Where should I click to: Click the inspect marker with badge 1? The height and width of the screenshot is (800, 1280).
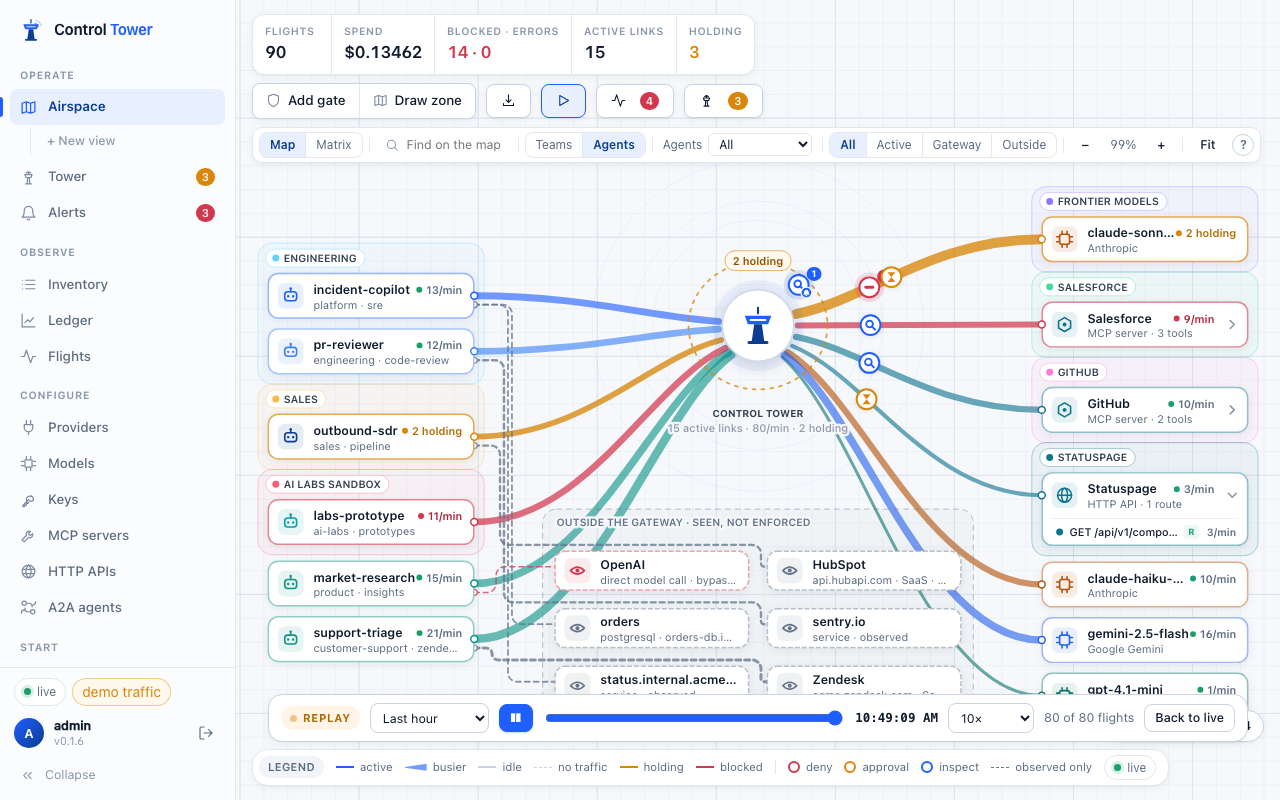(x=799, y=286)
